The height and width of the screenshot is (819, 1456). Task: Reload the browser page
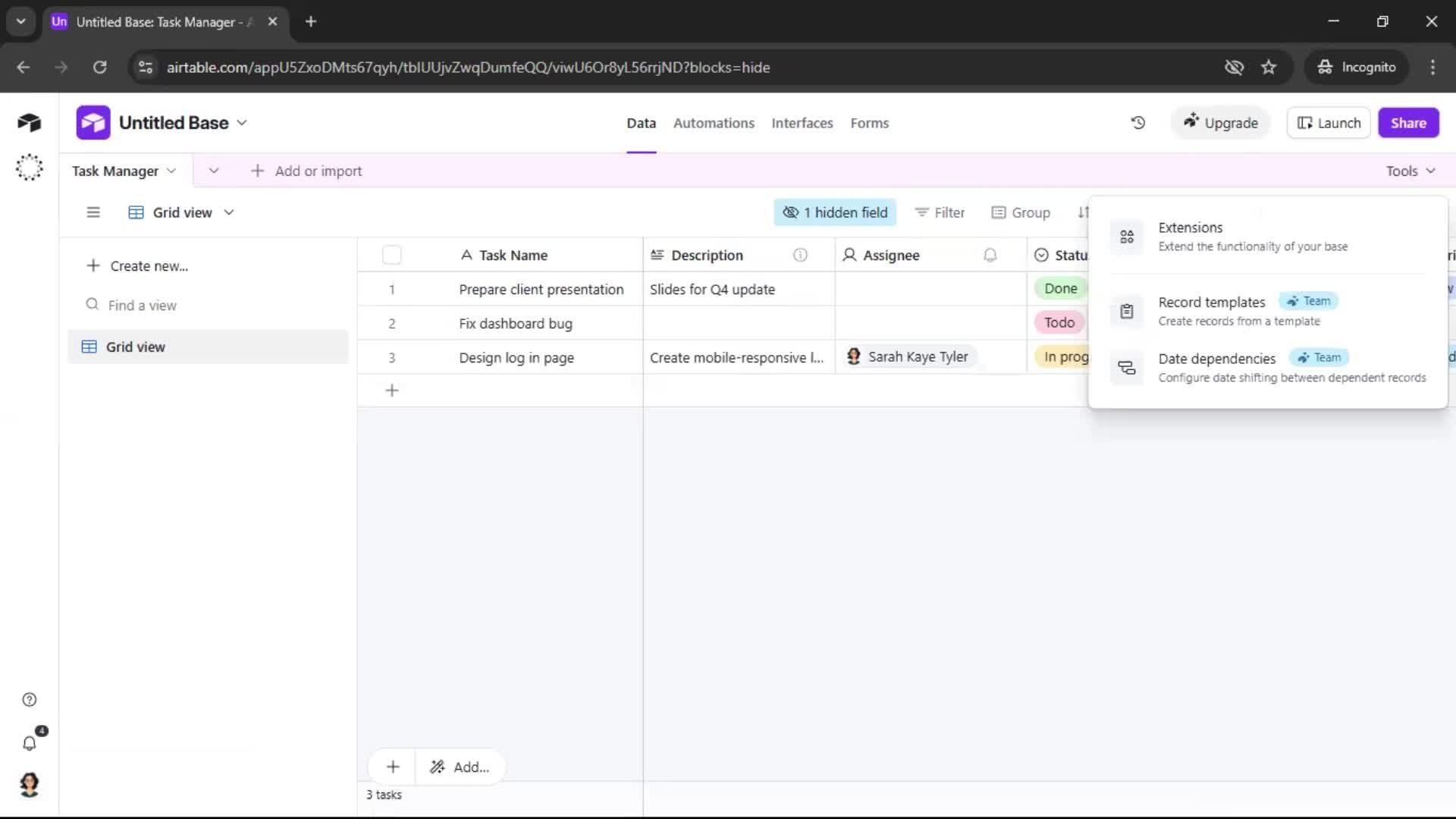(x=99, y=67)
